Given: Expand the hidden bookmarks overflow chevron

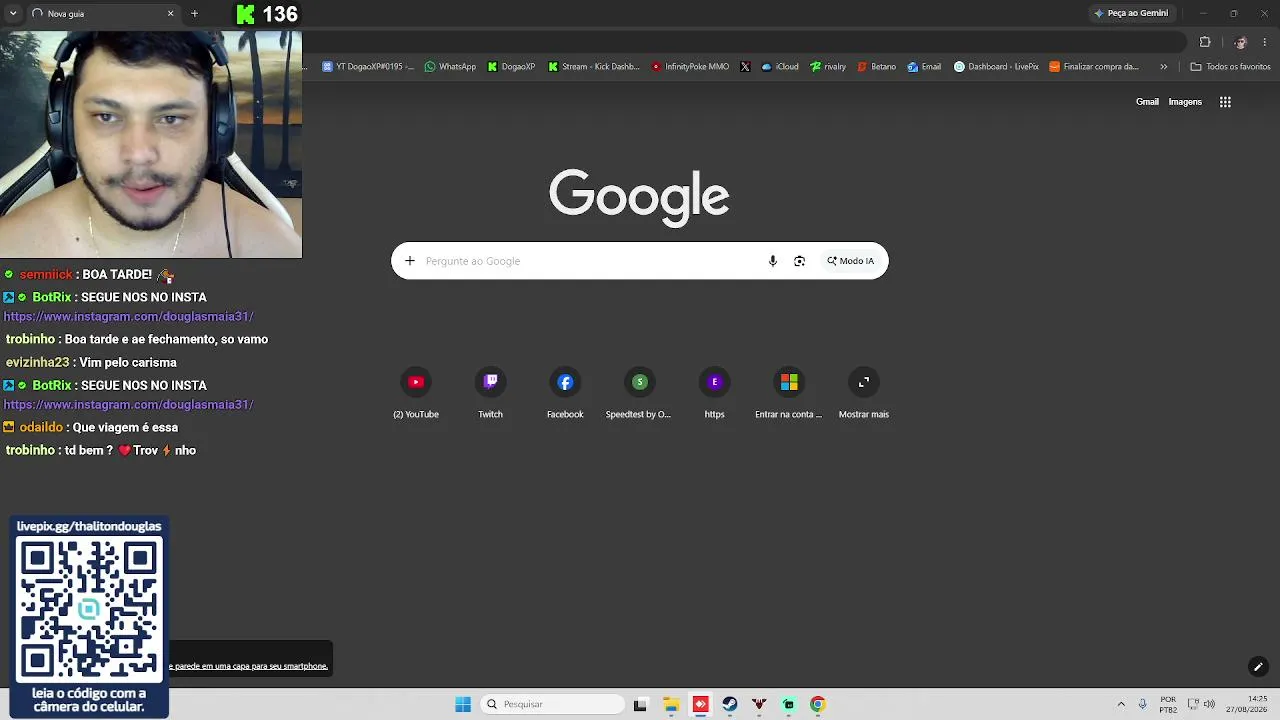Looking at the screenshot, I should 1163,67.
